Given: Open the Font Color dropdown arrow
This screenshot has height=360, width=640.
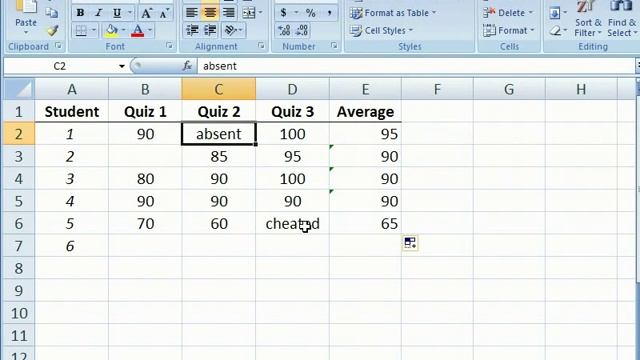Looking at the screenshot, I should click(x=150, y=31).
